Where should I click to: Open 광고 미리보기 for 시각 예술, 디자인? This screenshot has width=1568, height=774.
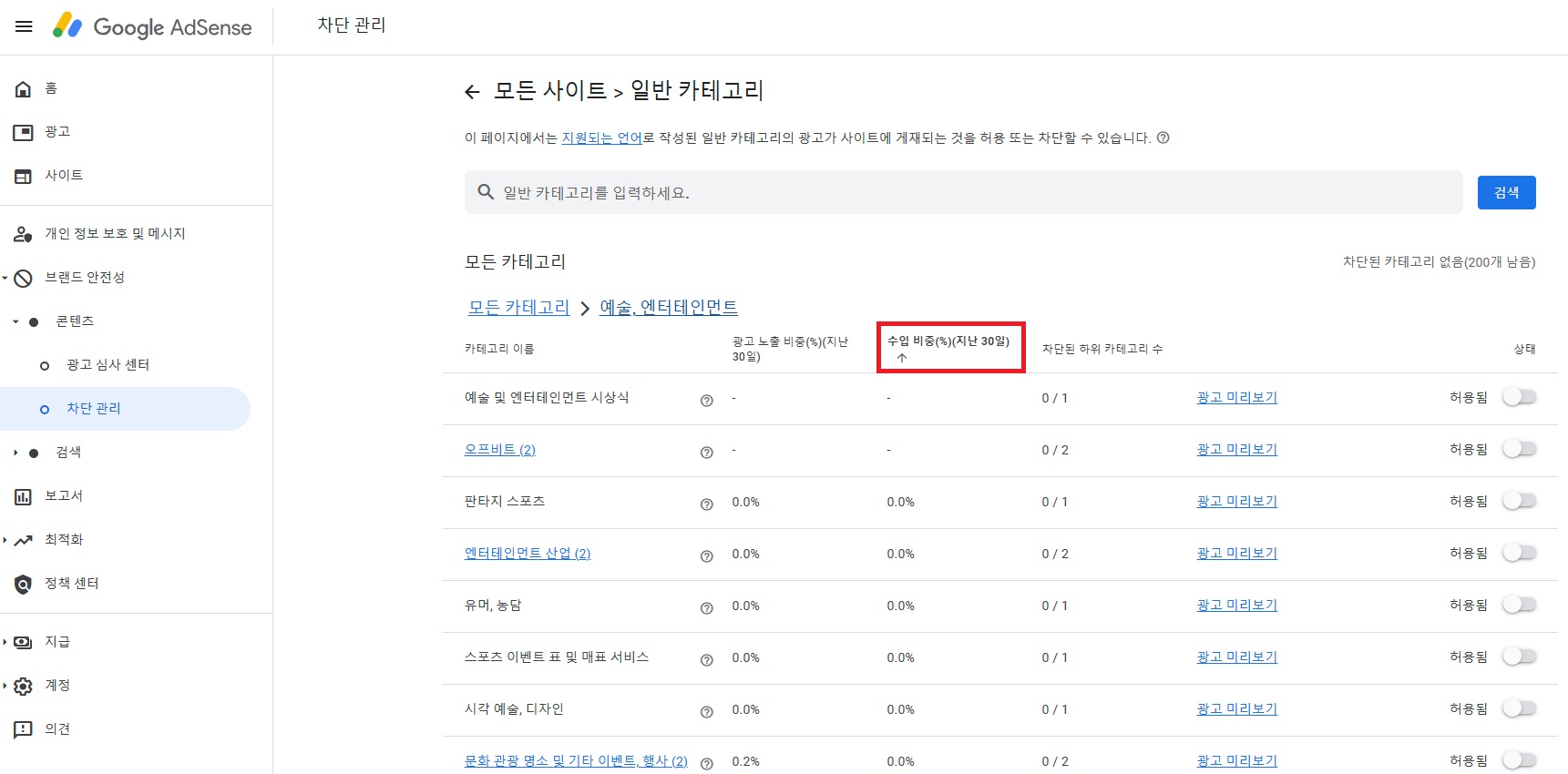(x=1236, y=709)
